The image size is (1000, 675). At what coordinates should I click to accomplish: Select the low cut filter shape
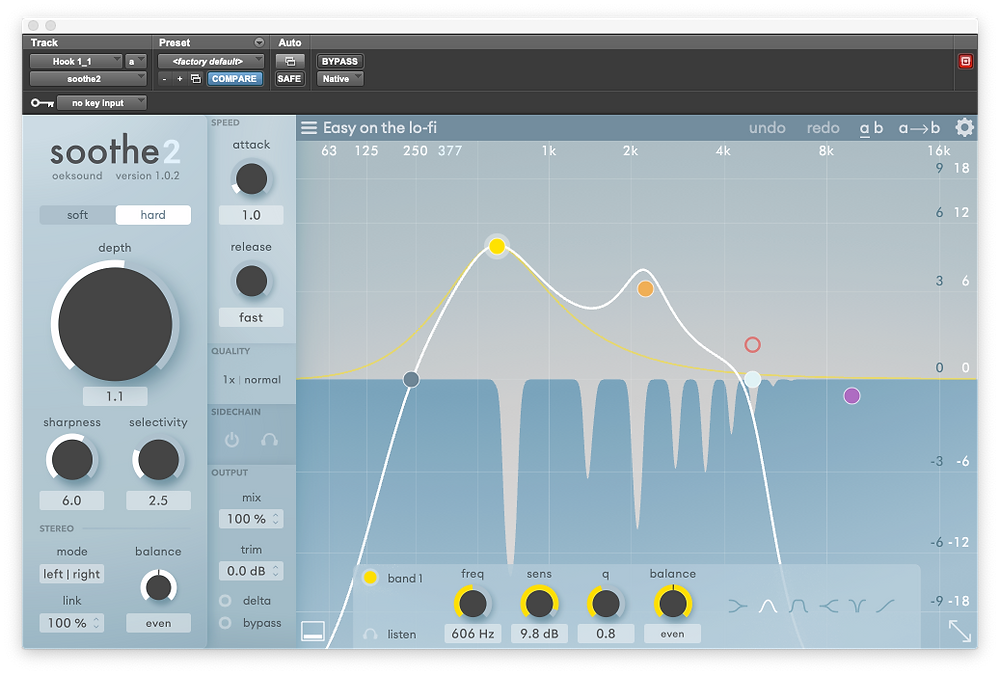738,605
